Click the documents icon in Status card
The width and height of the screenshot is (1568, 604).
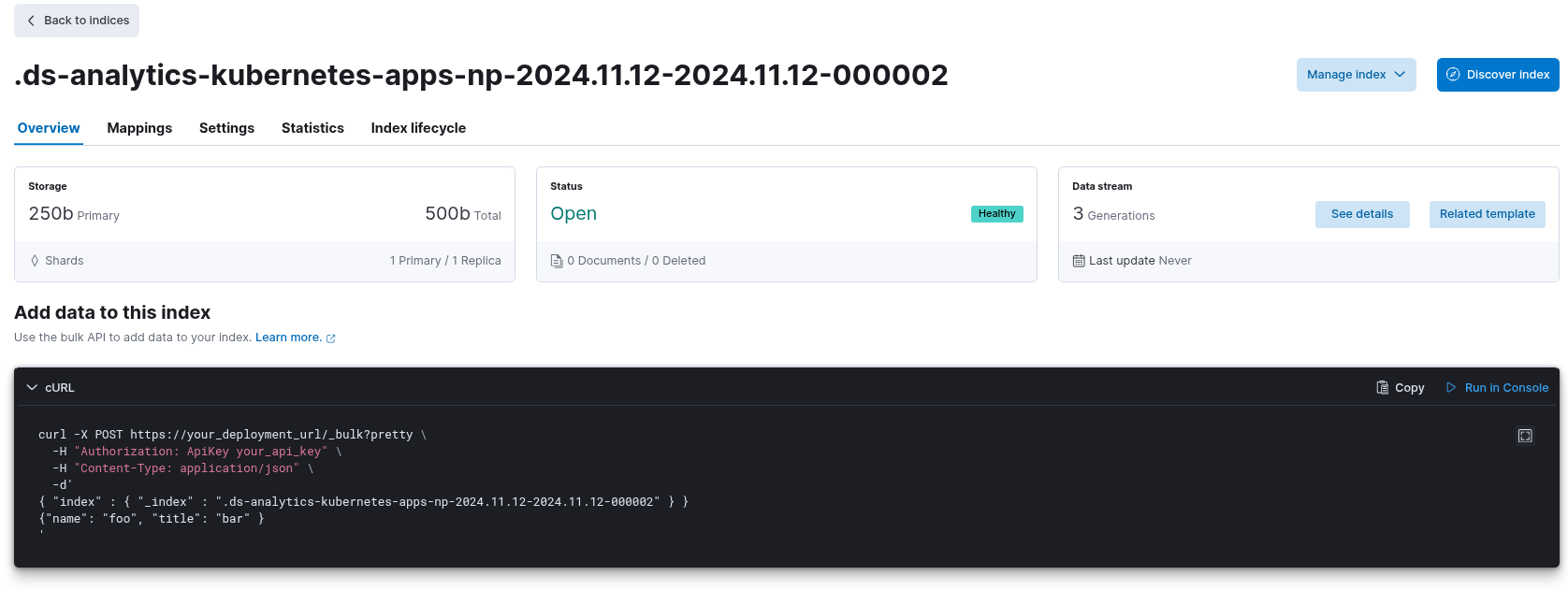[557, 261]
